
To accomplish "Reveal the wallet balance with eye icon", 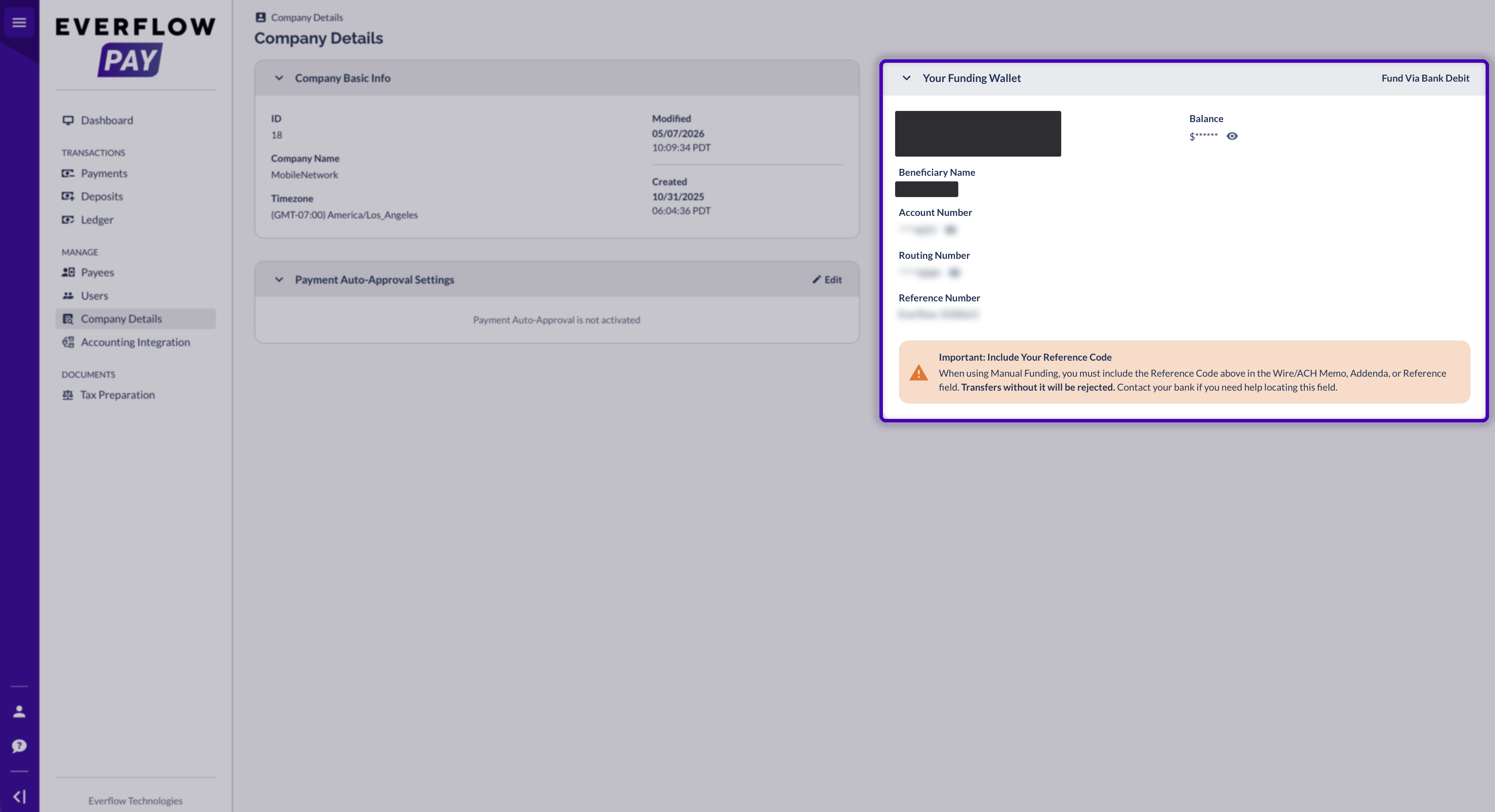I will click(x=1232, y=136).
